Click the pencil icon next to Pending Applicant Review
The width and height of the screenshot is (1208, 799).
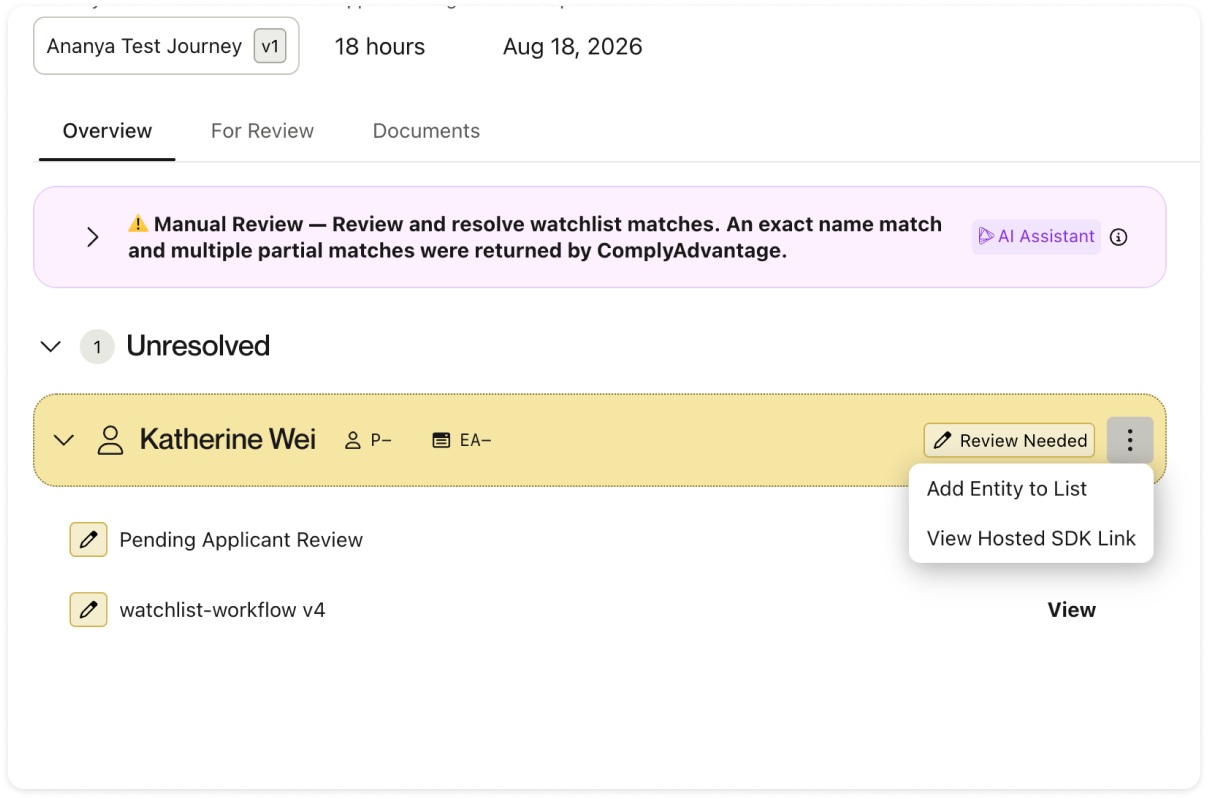point(88,540)
